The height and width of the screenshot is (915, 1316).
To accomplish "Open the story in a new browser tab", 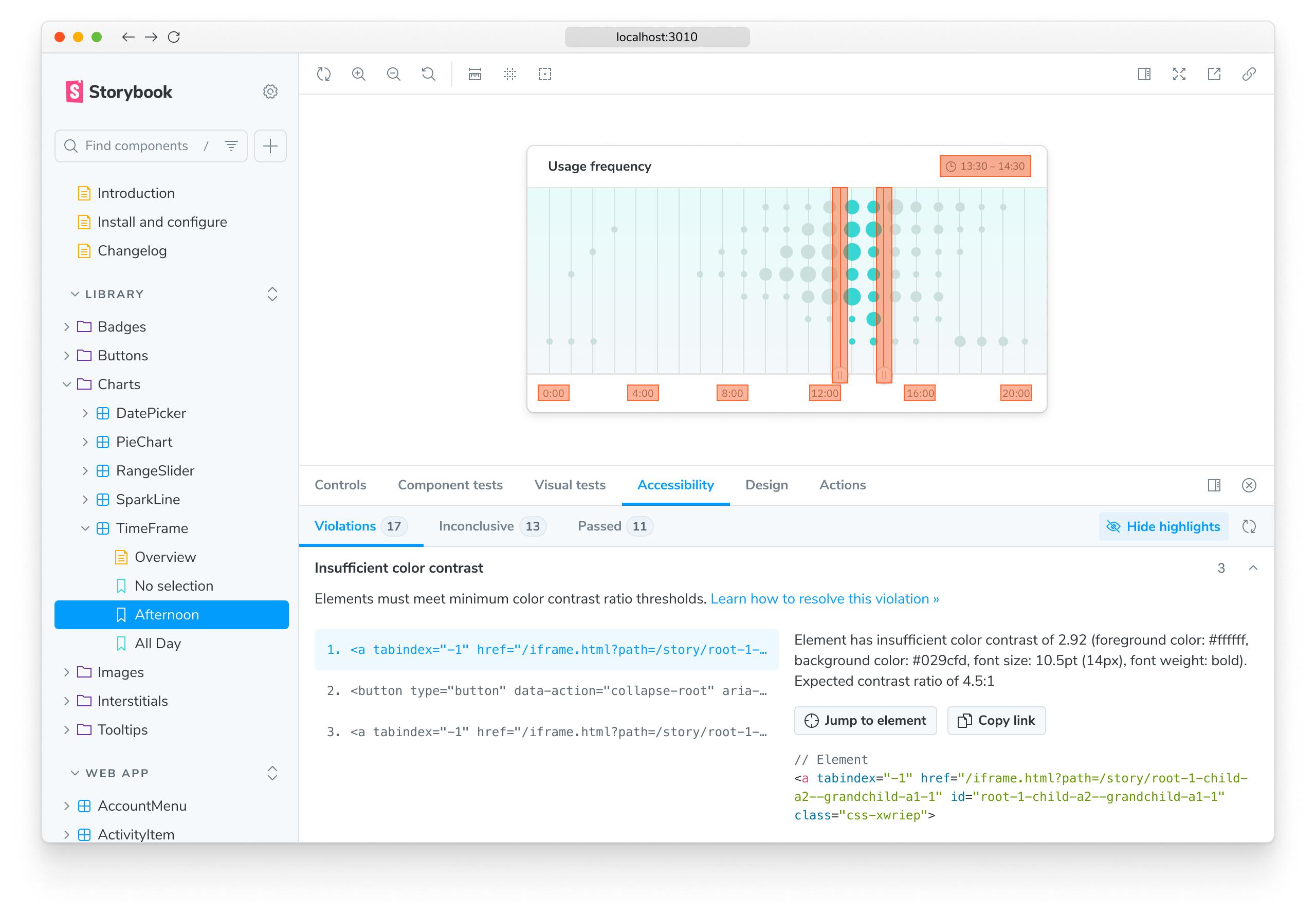I will pos(1215,74).
